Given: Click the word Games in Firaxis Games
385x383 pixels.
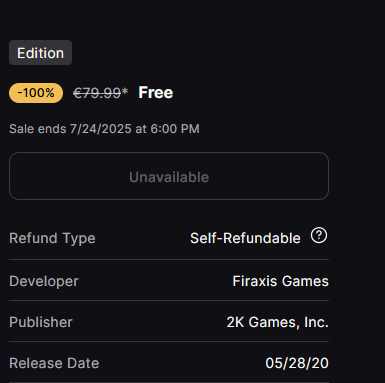Looking at the screenshot, I should [x=305, y=281].
